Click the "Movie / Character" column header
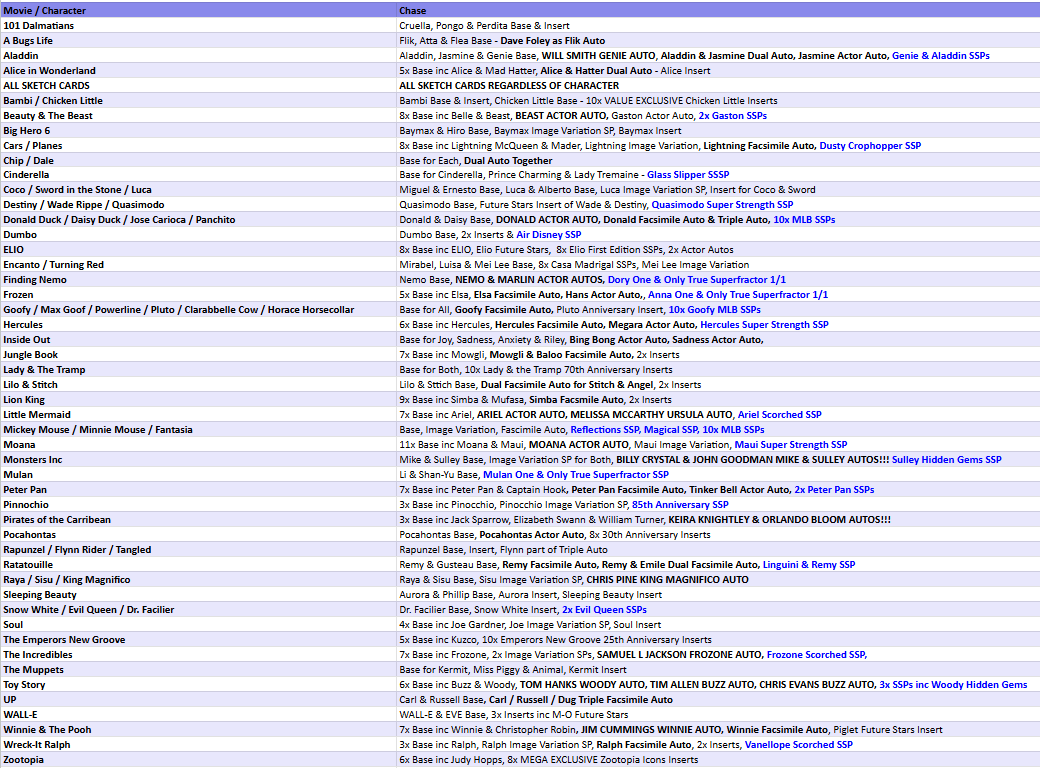Screen dimensions: 1040x768 pos(38,10)
